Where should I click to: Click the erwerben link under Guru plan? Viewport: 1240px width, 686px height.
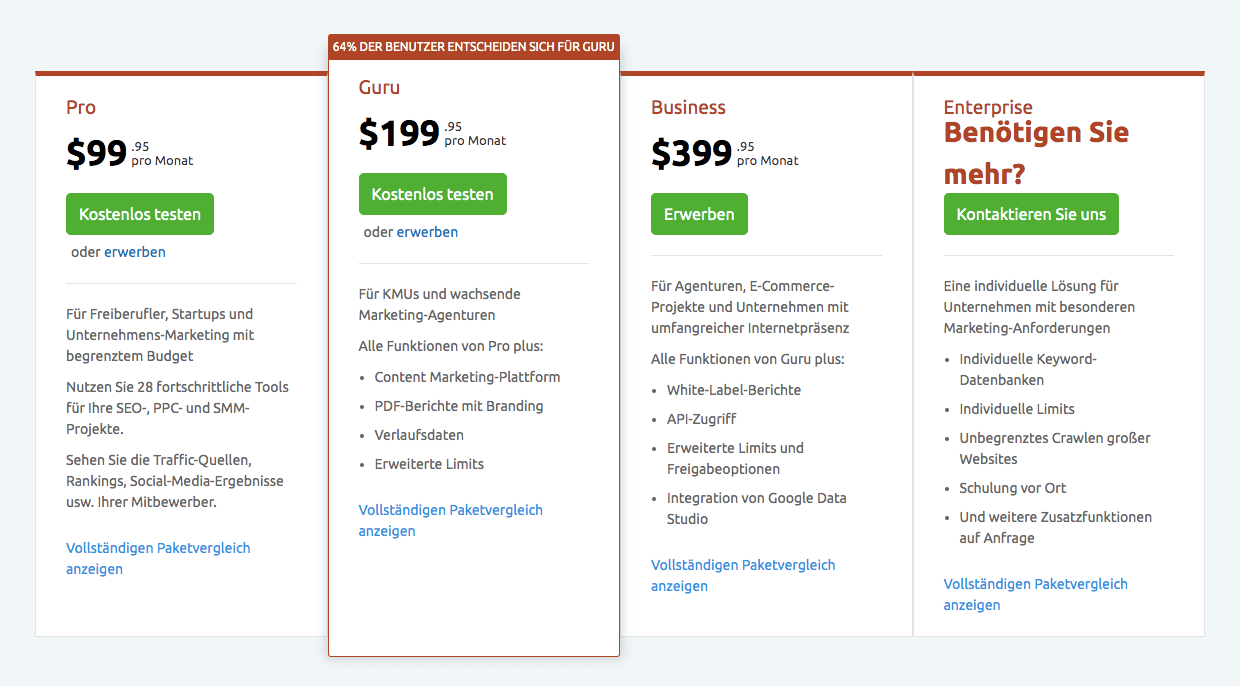coord(427,232)
